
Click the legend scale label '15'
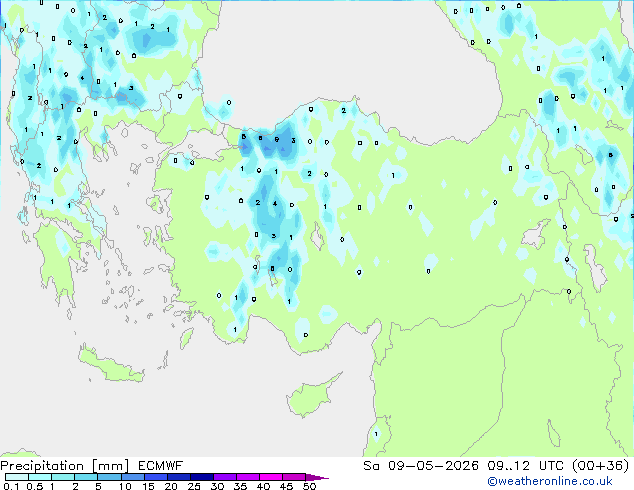point(148,486)
